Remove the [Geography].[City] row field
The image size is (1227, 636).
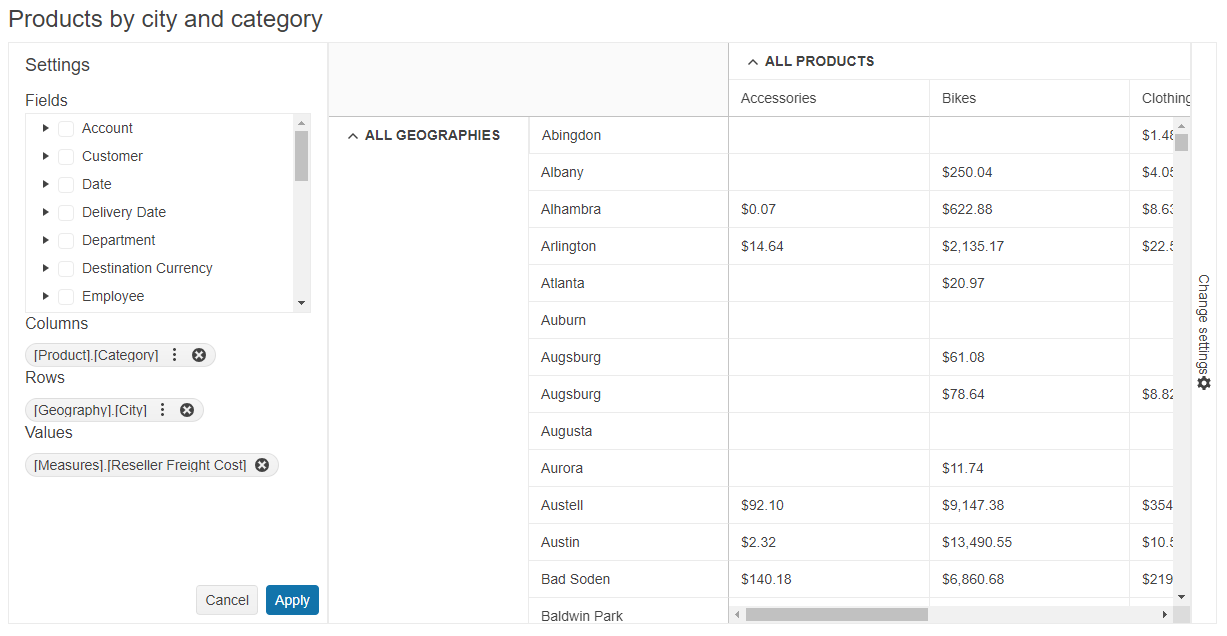point(185,409)
